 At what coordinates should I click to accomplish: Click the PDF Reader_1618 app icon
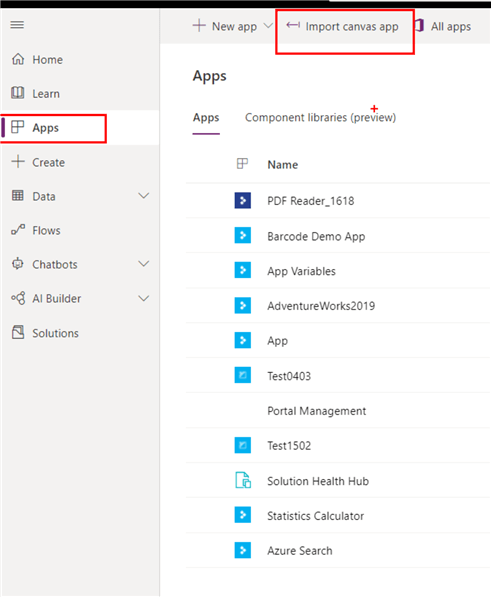point(242,200)
